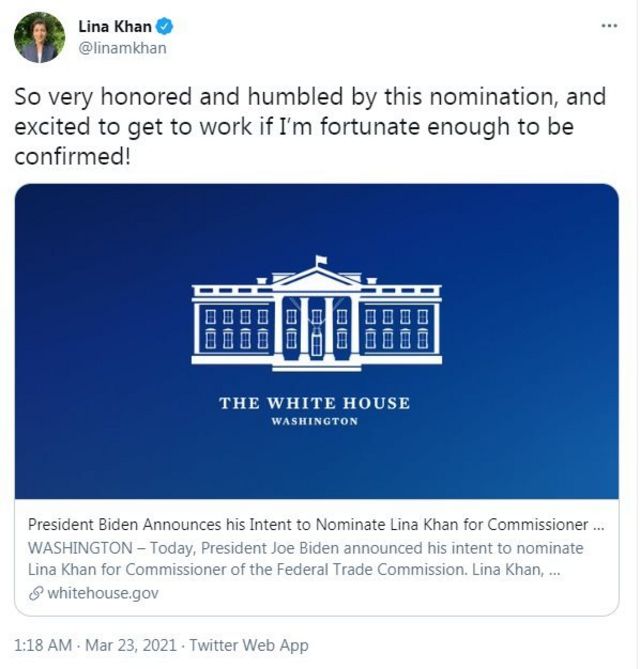Viewport: 640px width, 669px height.
Task: Click the small "WASHINGTON" caption under the logo
Action: tap(314, 422)
